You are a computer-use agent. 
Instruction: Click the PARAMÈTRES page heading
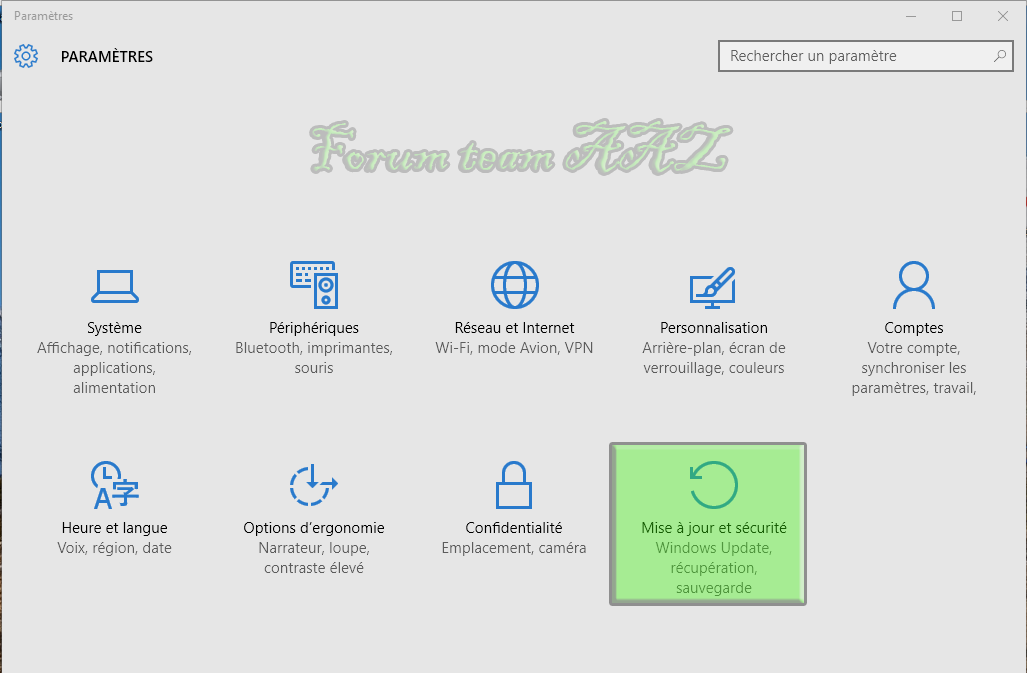tap(107, 57)
